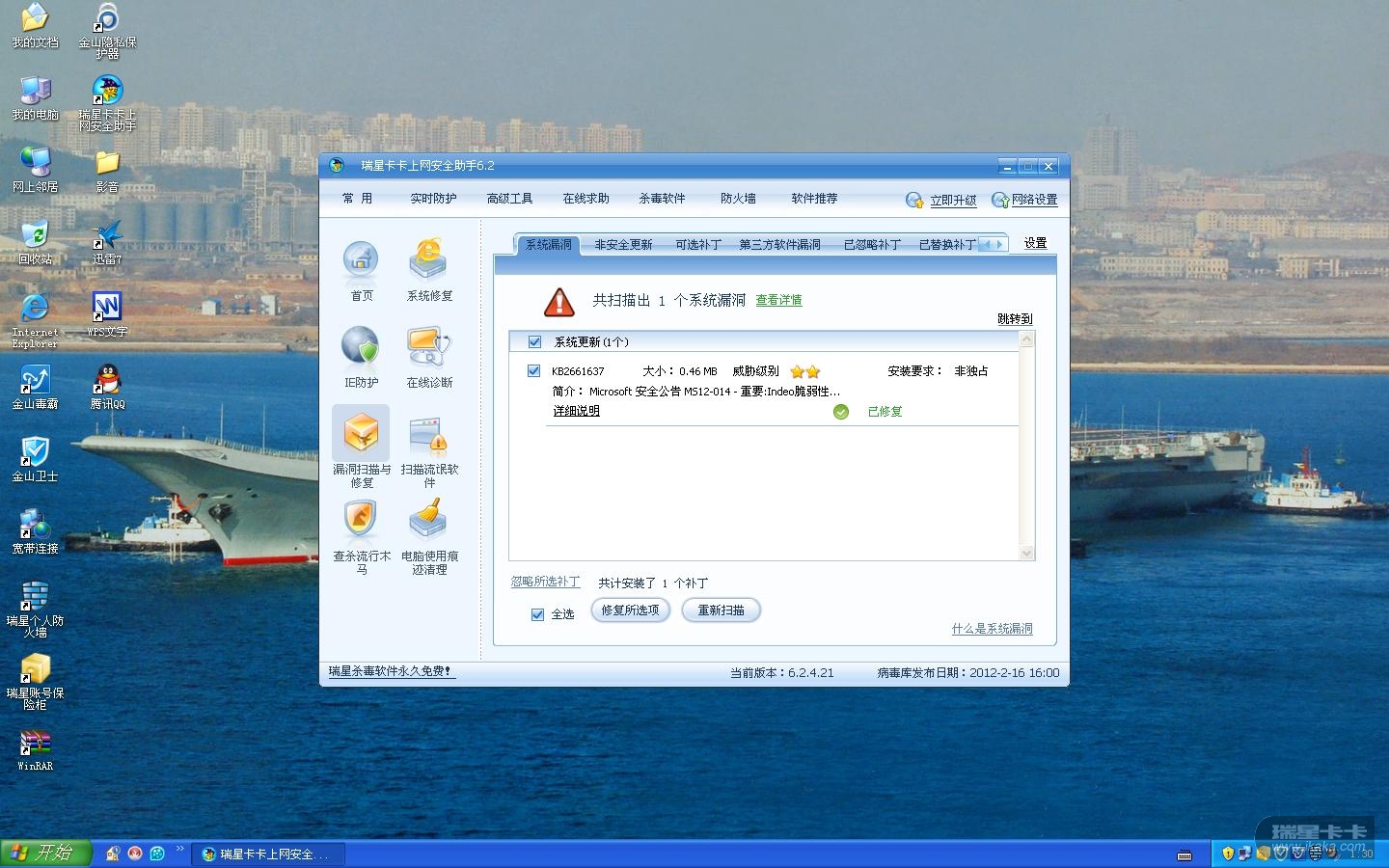The width and height of the screenshot is (1389, 868).
Task: Select 漏洞扫描与修复 vulnerability scan tool
Action: point(362,448)
